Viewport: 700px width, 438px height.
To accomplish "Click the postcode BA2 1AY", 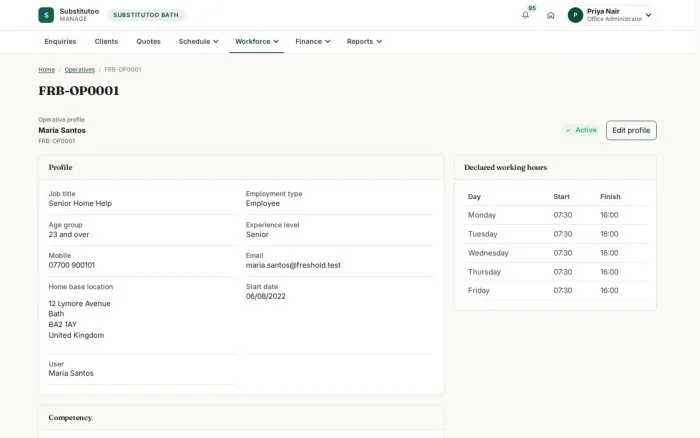I will 62,325.
